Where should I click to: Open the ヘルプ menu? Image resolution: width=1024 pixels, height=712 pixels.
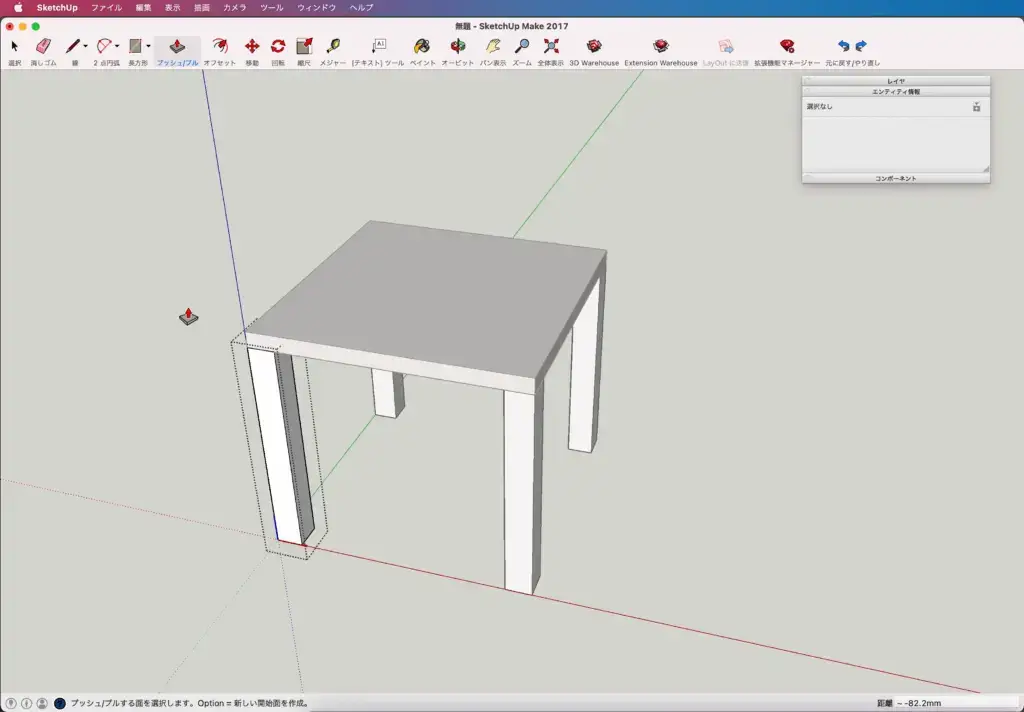pyautogui.click(x=361, y=8)
